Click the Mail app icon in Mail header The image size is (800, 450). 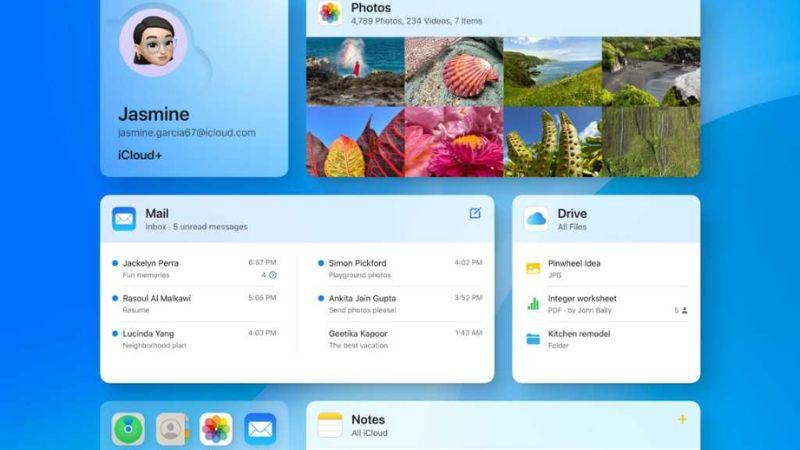(124, 219)
